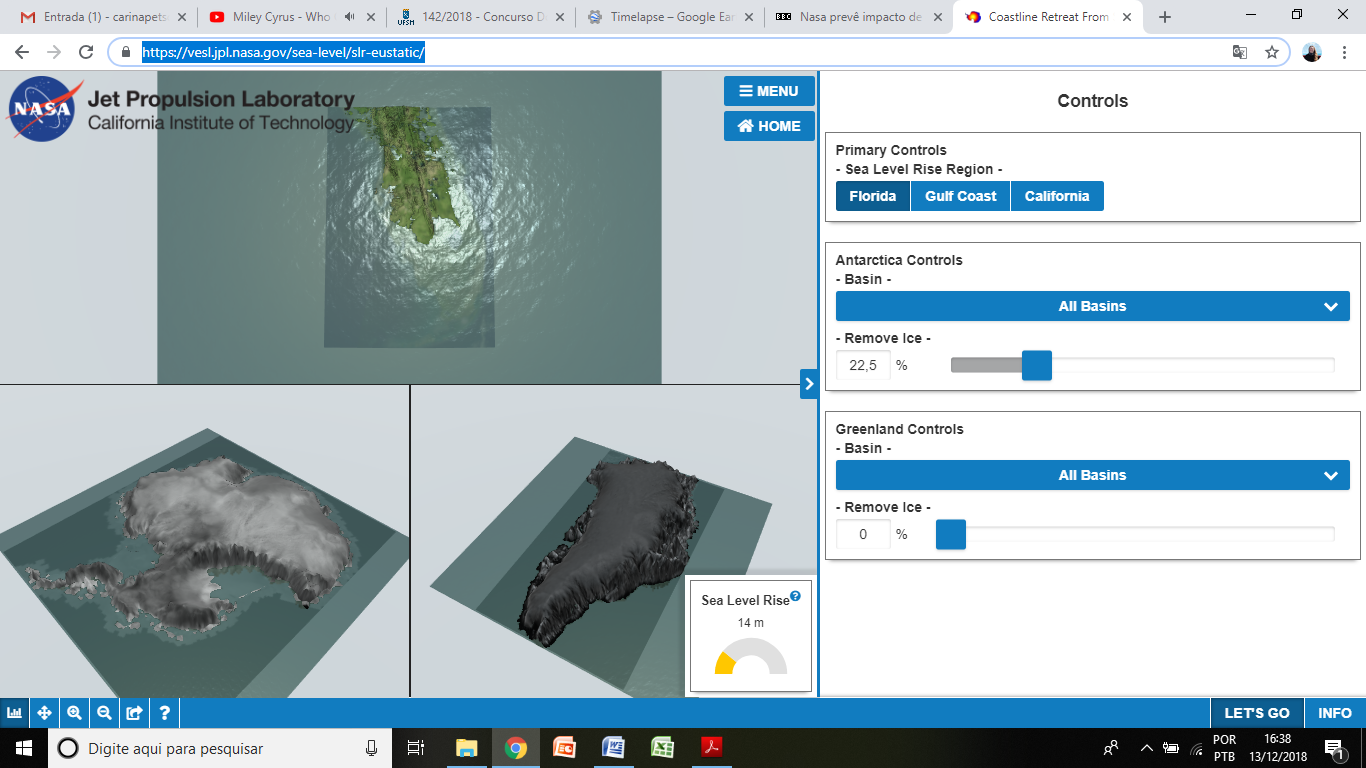1366x768 pixels.
Task: Expand Antarctica All Basins dropdown
Action: click(x=1092, y=306)
